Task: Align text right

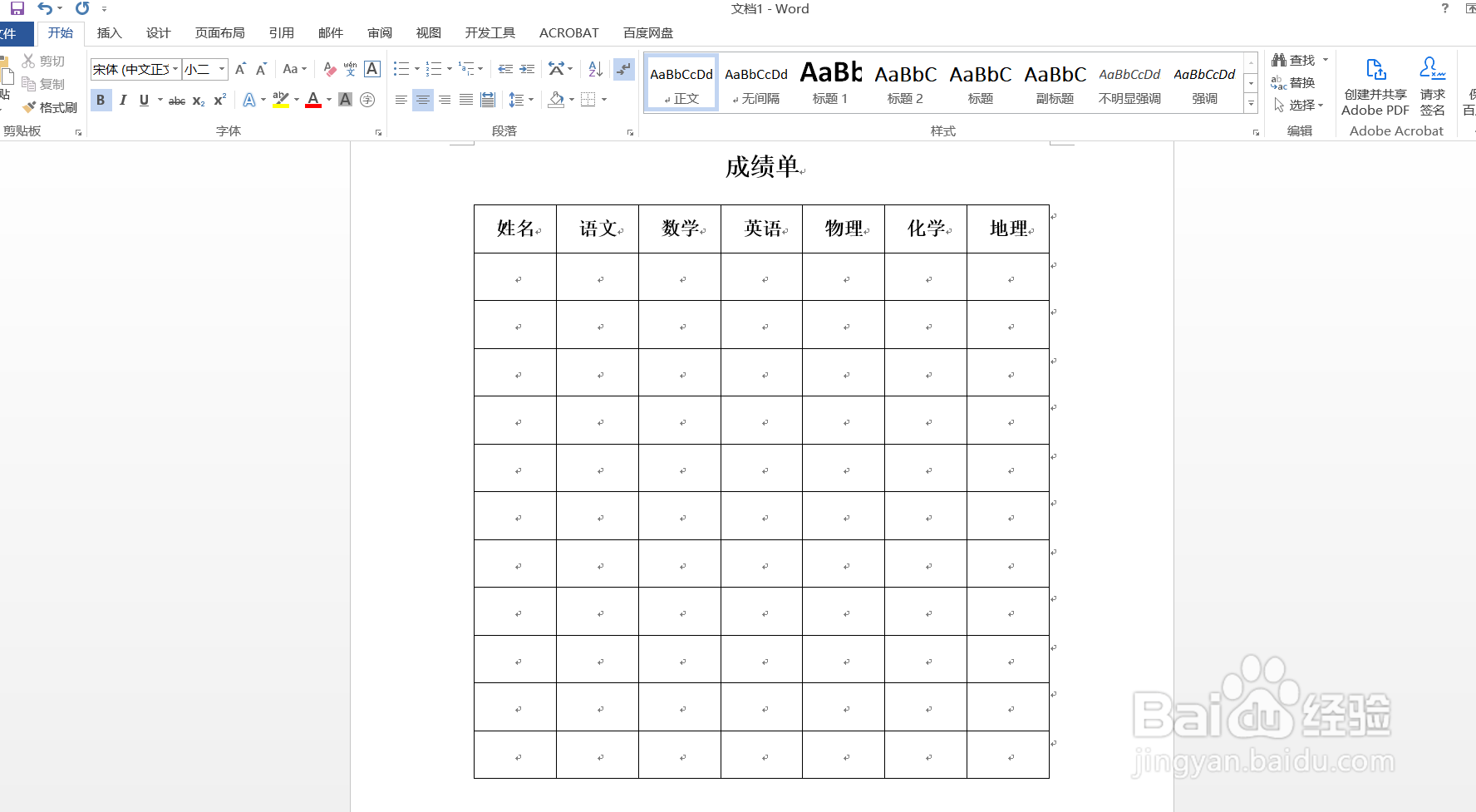Action: (445, 100)
